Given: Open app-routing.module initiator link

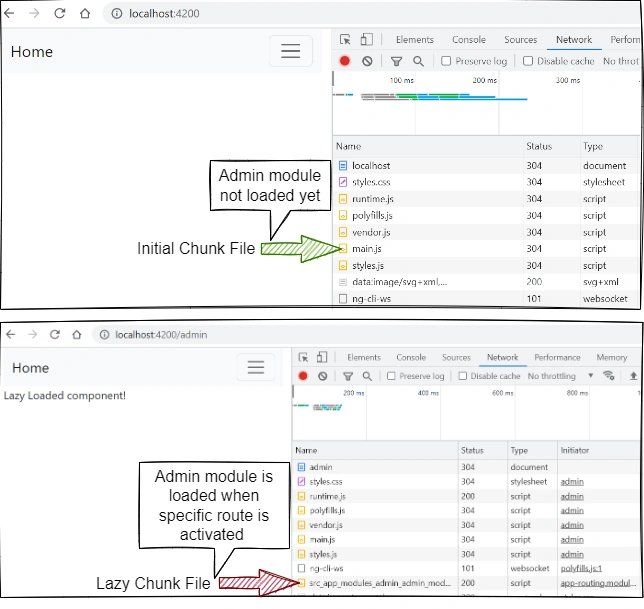Looking at the screenshot, I should 598,584.
